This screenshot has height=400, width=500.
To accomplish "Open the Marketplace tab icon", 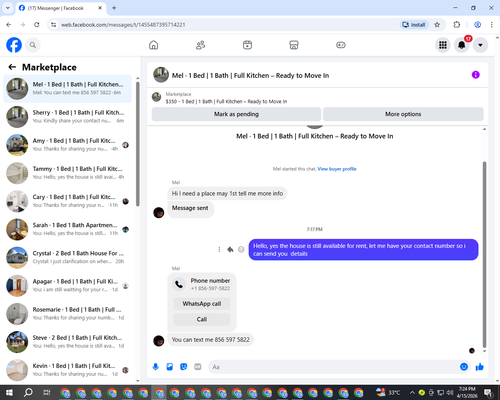I will (294, 45).
